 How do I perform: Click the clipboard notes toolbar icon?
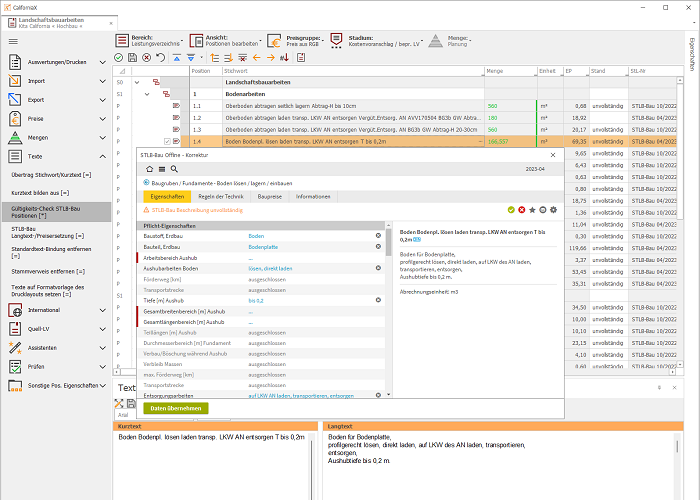pyautogui.click(x=301, y=58)
